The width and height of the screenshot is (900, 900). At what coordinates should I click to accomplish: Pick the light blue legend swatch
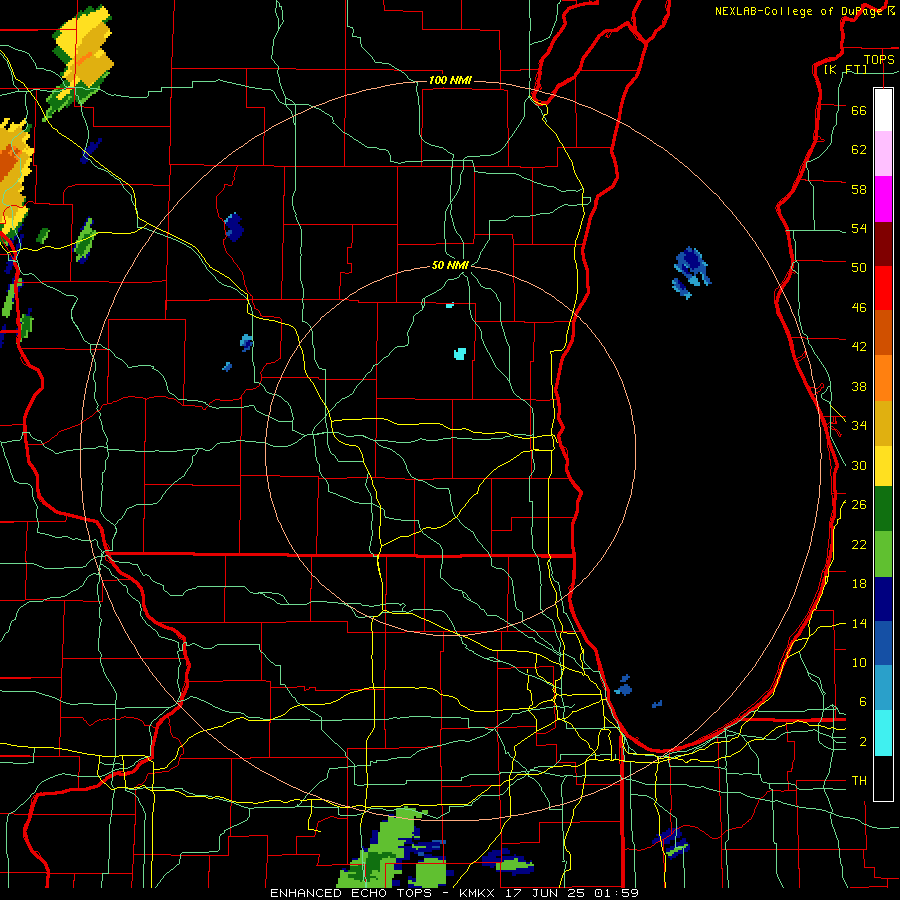pyautogui.click(x=883, y=688)
